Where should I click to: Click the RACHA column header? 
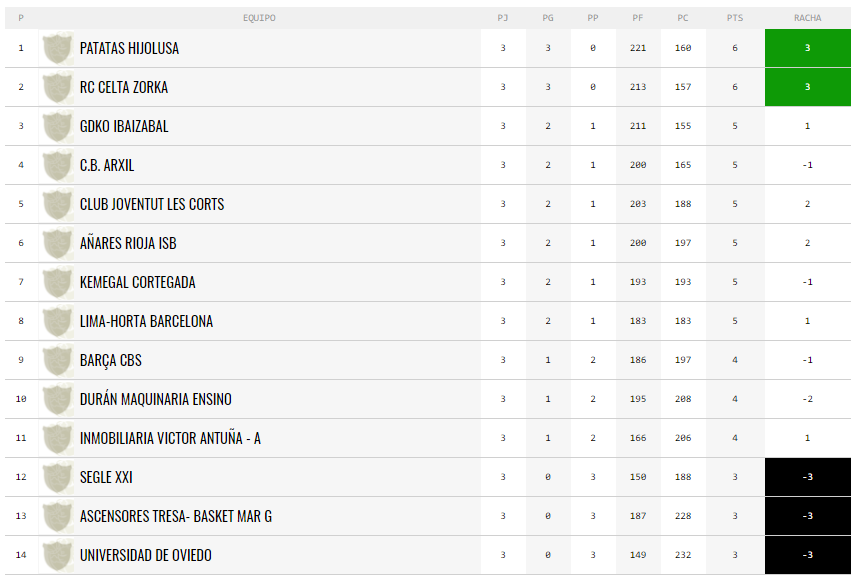pos(807,18)
